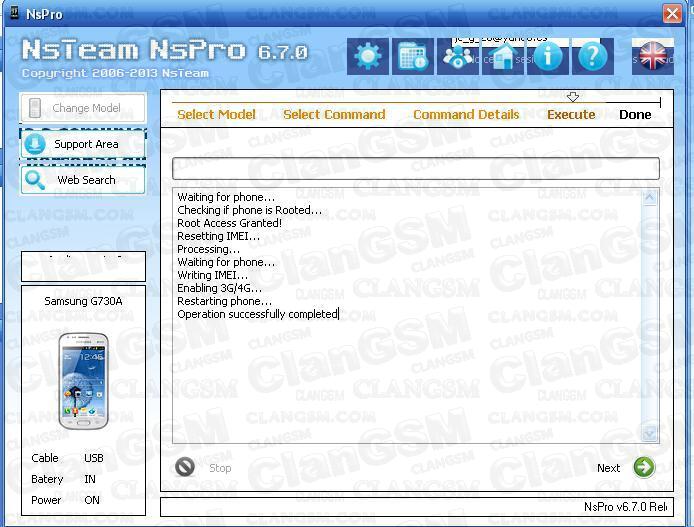
Task: Click the "Restarting phone…" log line
Action: (x=224, y=301)
